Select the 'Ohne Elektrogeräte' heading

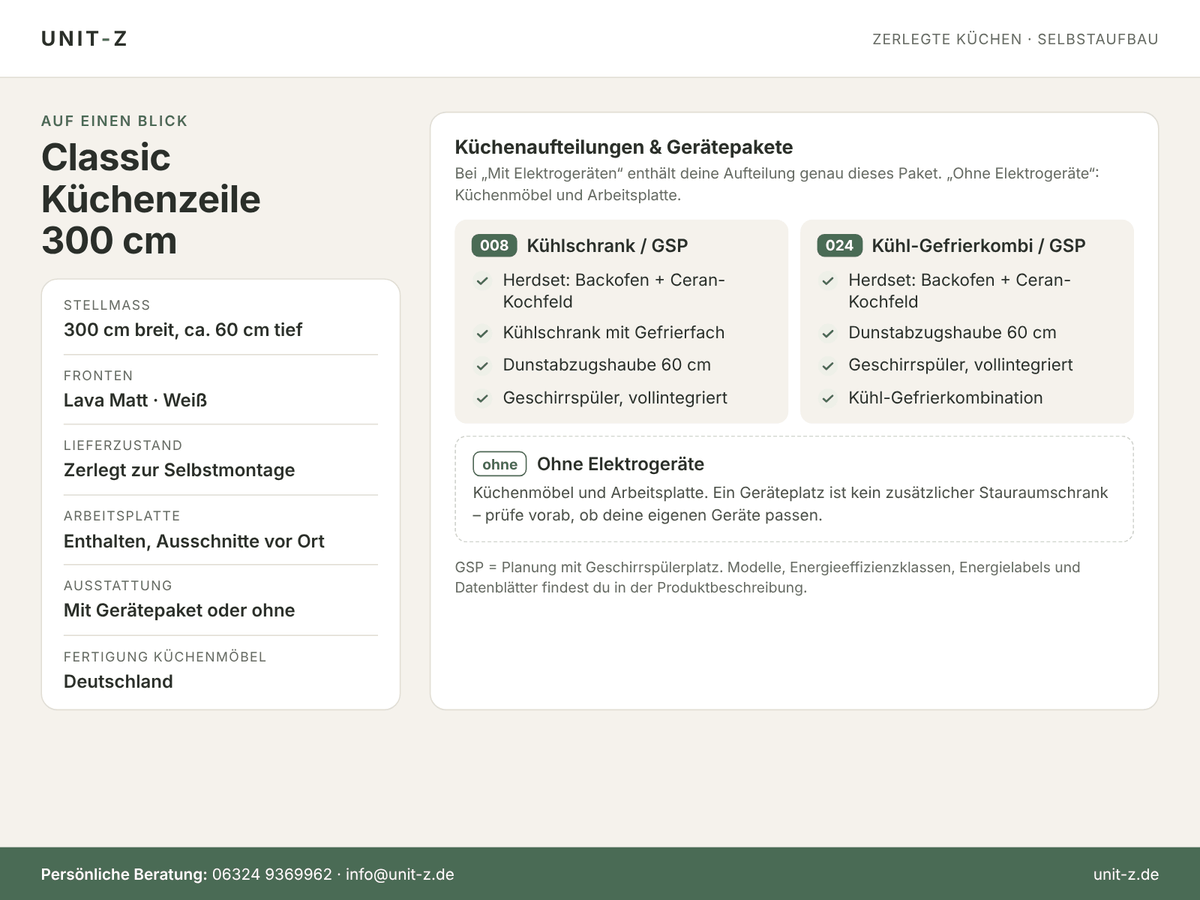pyautogui.click(x=620, y=464)
